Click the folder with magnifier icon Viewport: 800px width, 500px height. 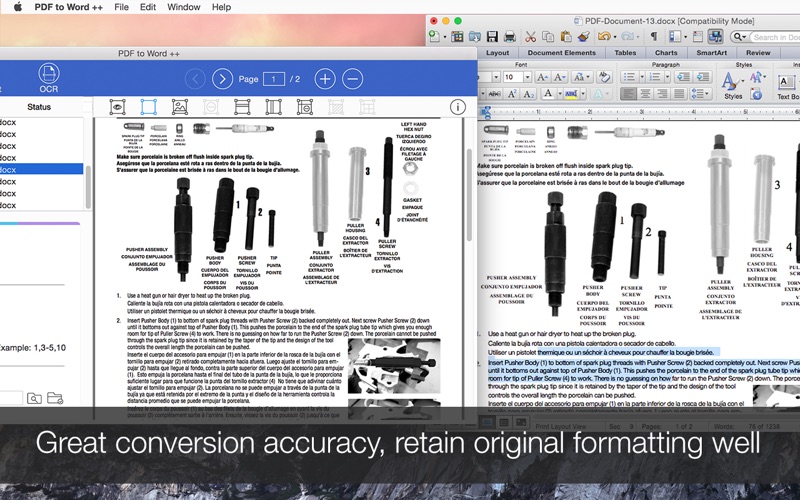pos(34,398)
